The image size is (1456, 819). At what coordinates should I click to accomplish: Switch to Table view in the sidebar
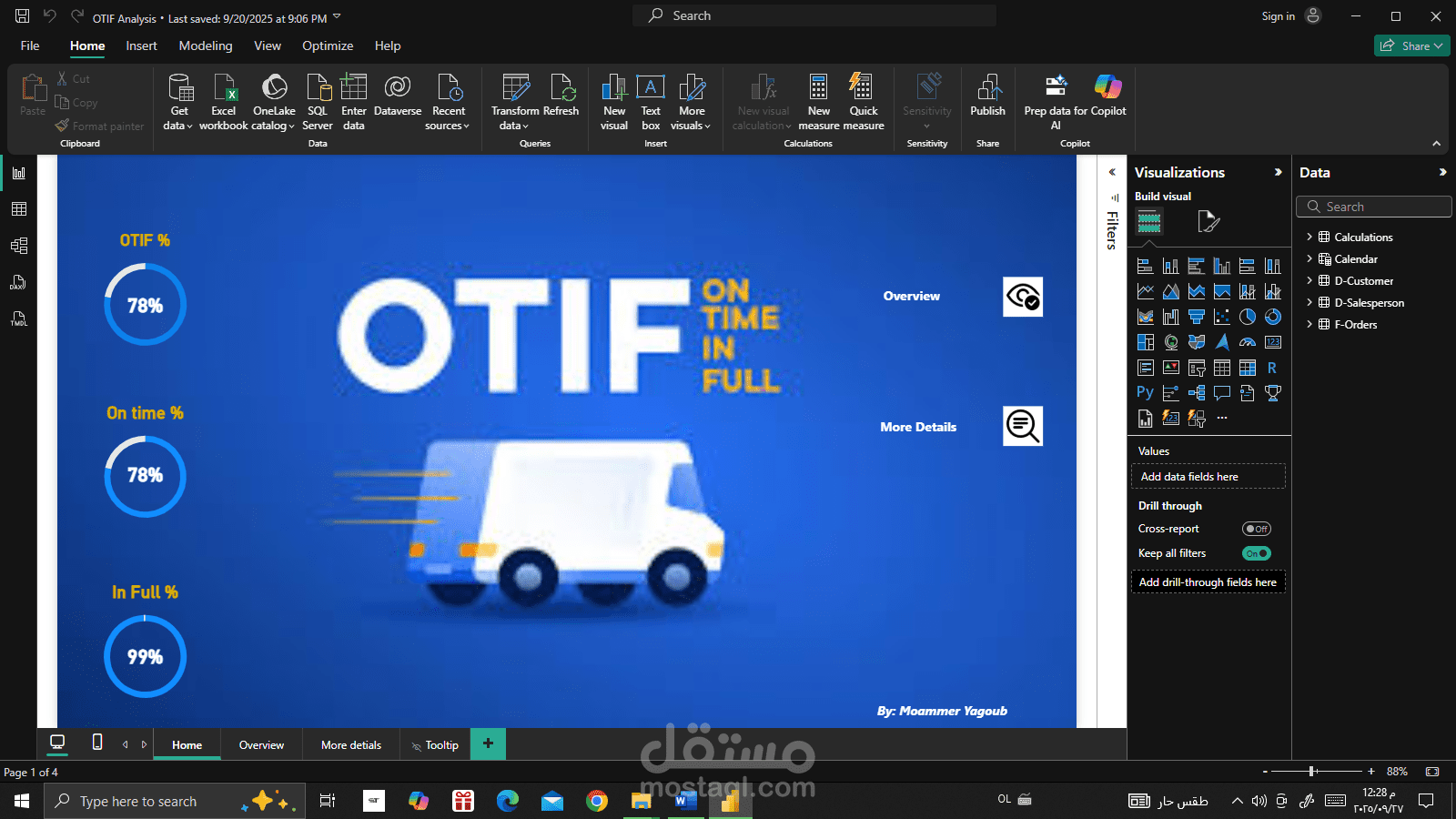18,209
